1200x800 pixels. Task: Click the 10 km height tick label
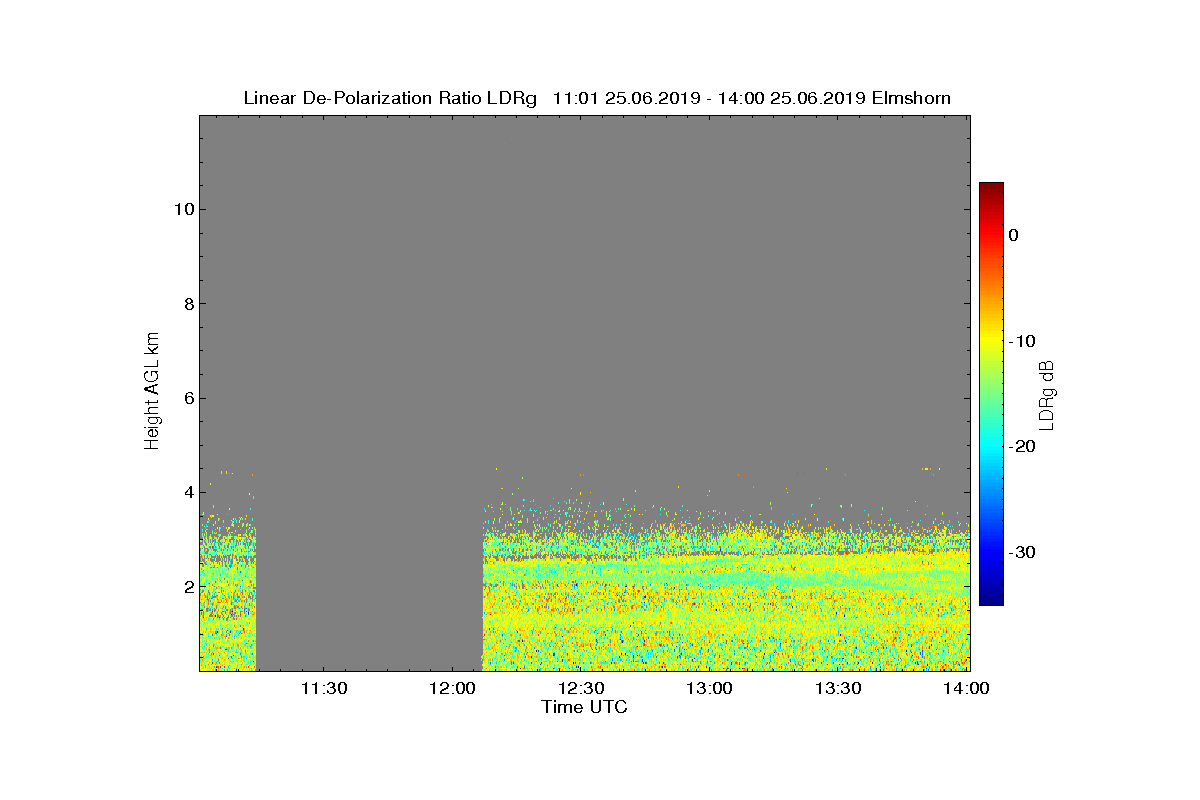[183, 209]
